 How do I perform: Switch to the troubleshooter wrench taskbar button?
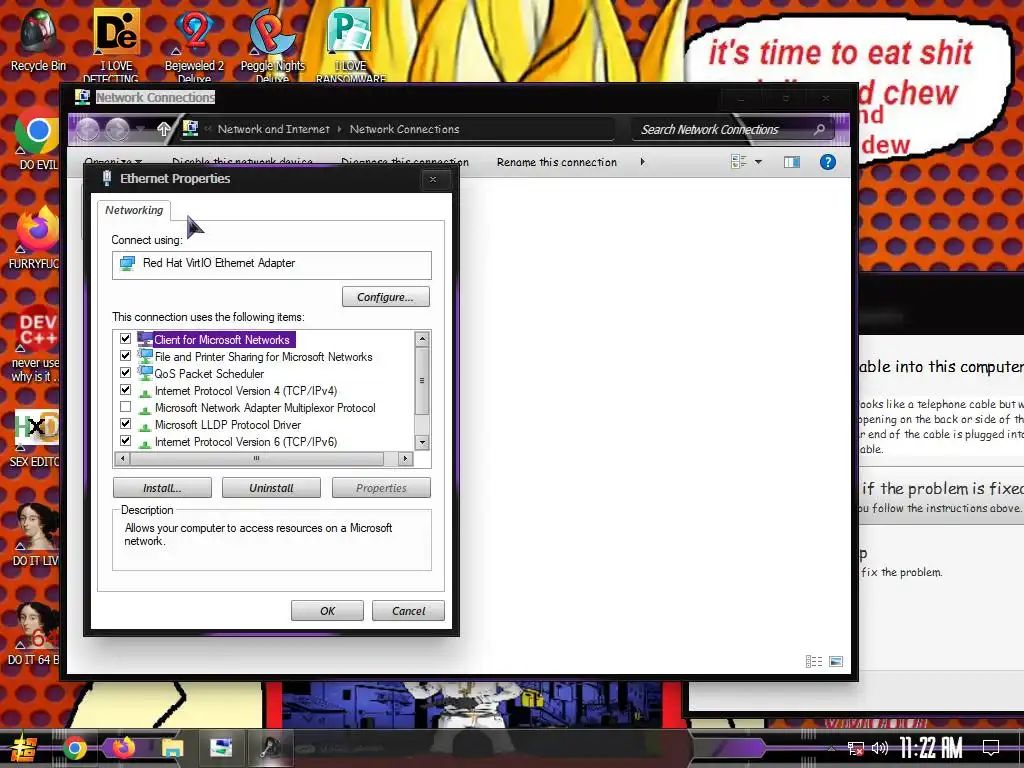[270, 748]
